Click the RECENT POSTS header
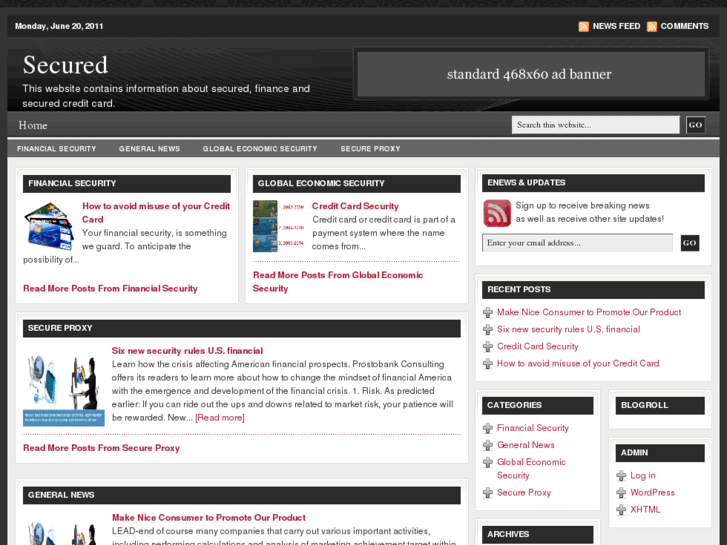The width and height of the screenshot is (727, 545). point(593,289)
